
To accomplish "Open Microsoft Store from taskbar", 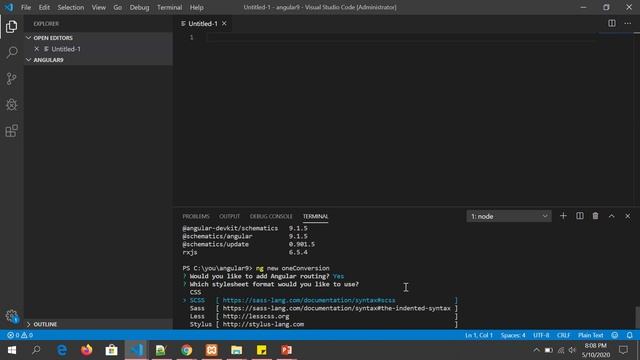I will pyautogui.click(x=111, y=350).
